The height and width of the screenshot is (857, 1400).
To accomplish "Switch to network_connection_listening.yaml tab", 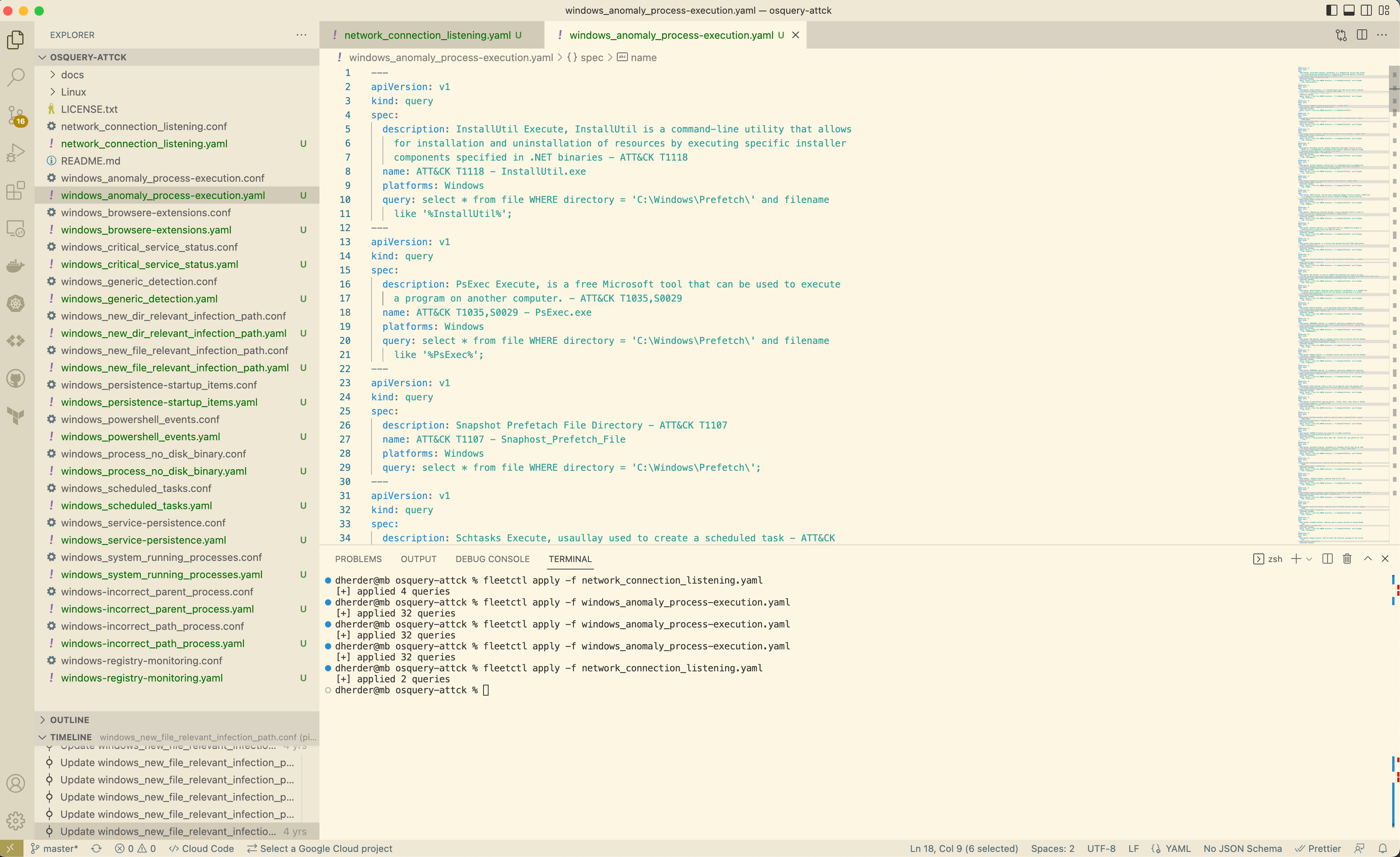I will point(432,35).
